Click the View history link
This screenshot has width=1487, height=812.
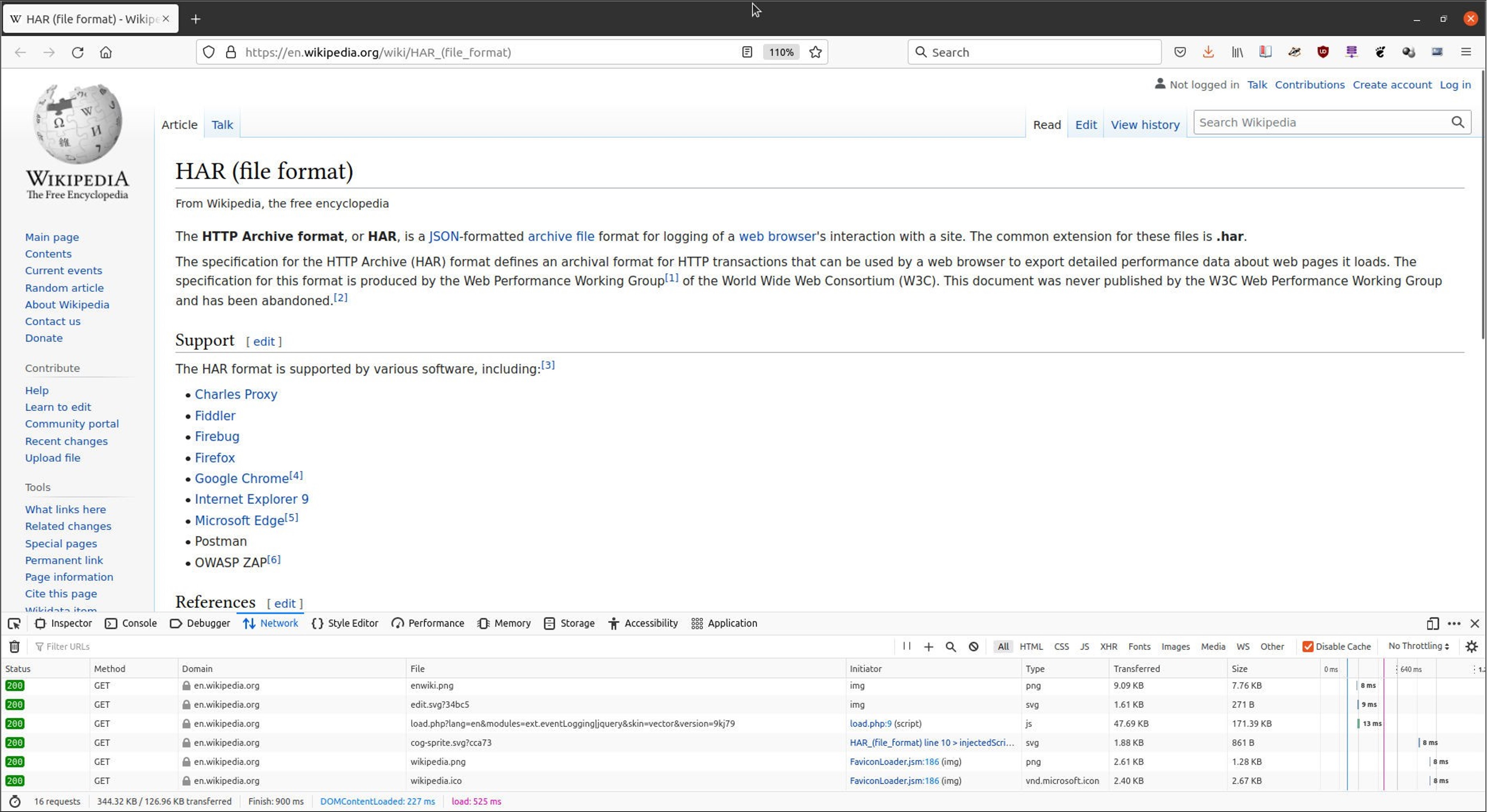point(1145,125)
